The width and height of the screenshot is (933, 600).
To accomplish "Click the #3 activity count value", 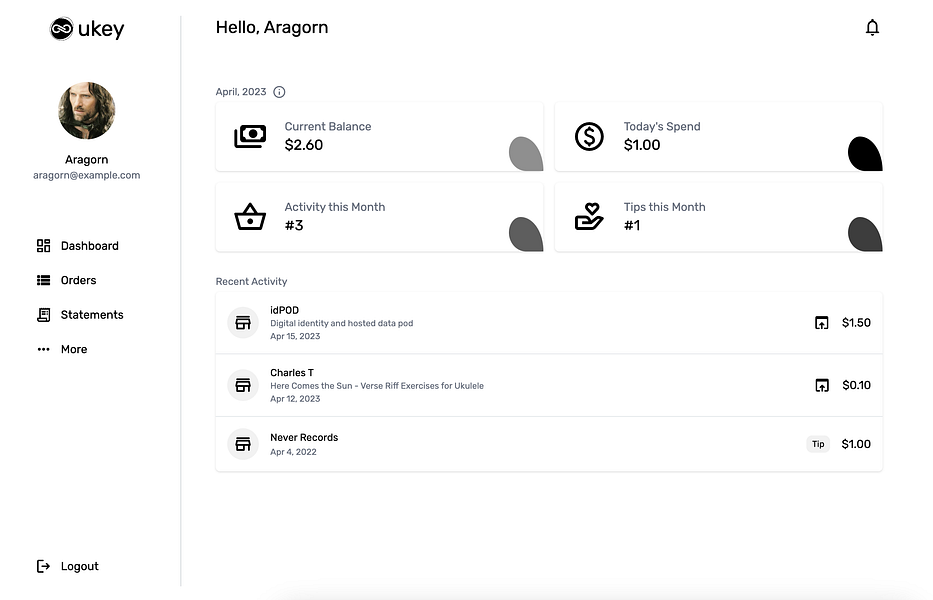I will (294, 225).
